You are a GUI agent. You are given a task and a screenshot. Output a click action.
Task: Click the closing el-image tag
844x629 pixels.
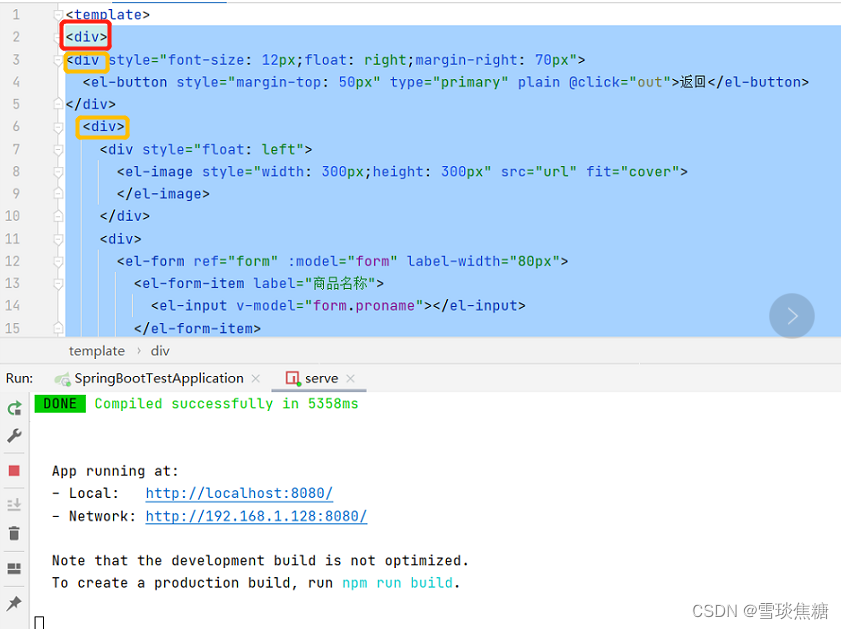coord(163,194)
